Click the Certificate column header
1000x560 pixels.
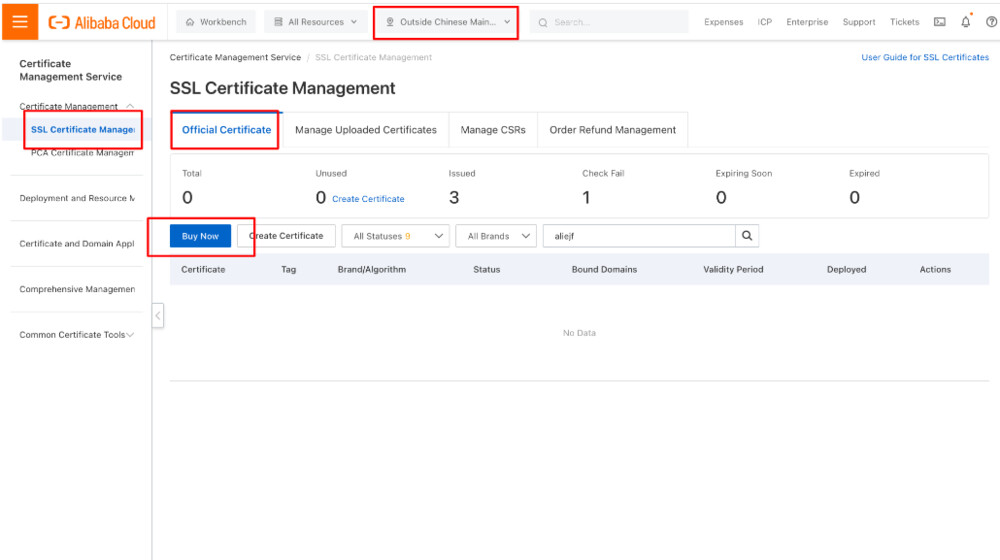click(203, 269)
